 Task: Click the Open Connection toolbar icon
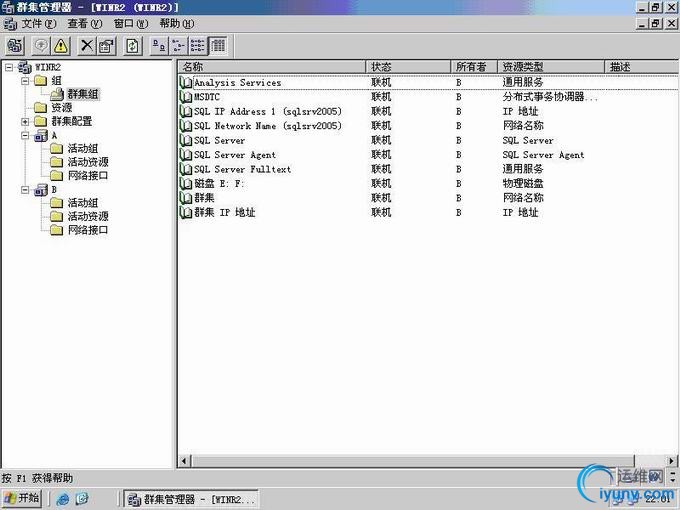tap(15, 46)
